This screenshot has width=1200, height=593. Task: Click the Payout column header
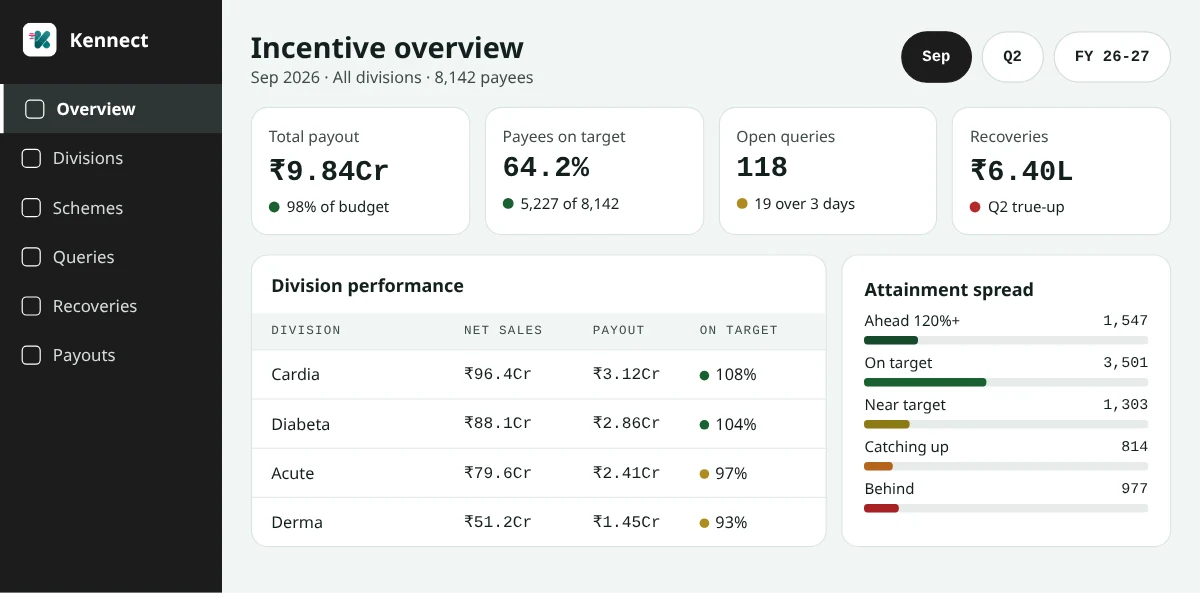pos(619,330)
